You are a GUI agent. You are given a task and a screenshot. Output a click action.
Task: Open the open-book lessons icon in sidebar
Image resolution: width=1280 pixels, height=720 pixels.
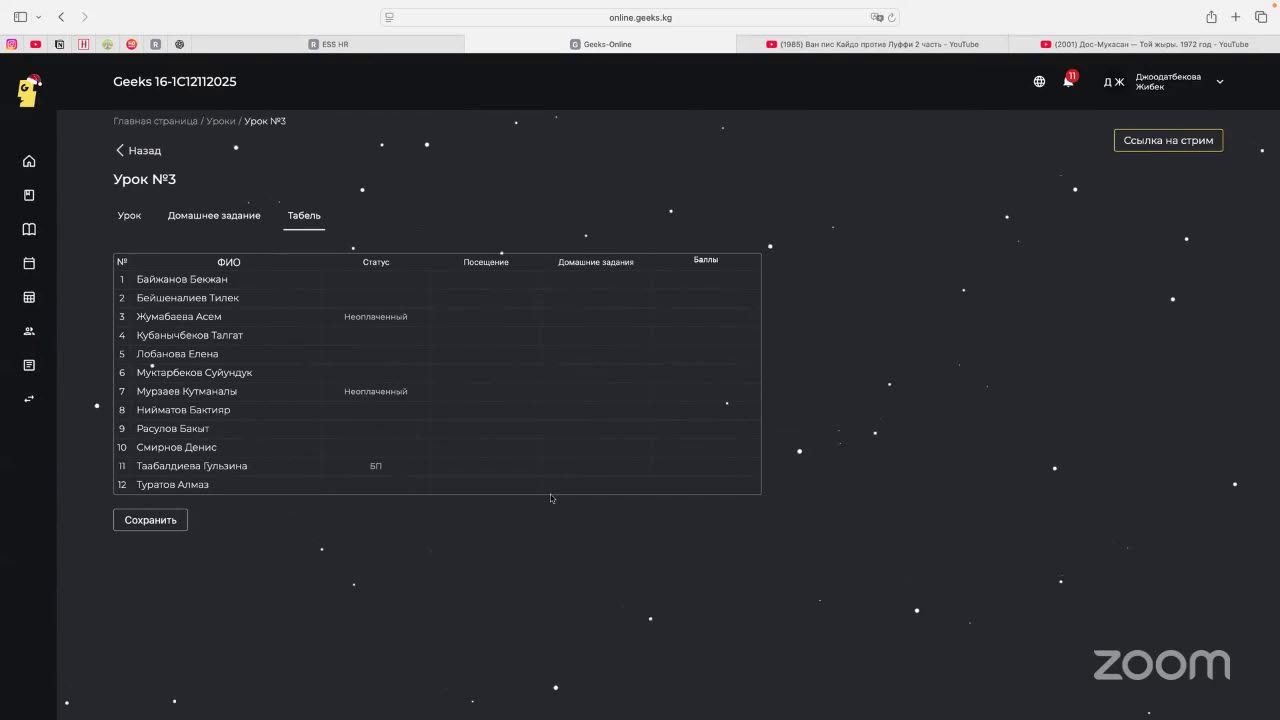(29, 229)
